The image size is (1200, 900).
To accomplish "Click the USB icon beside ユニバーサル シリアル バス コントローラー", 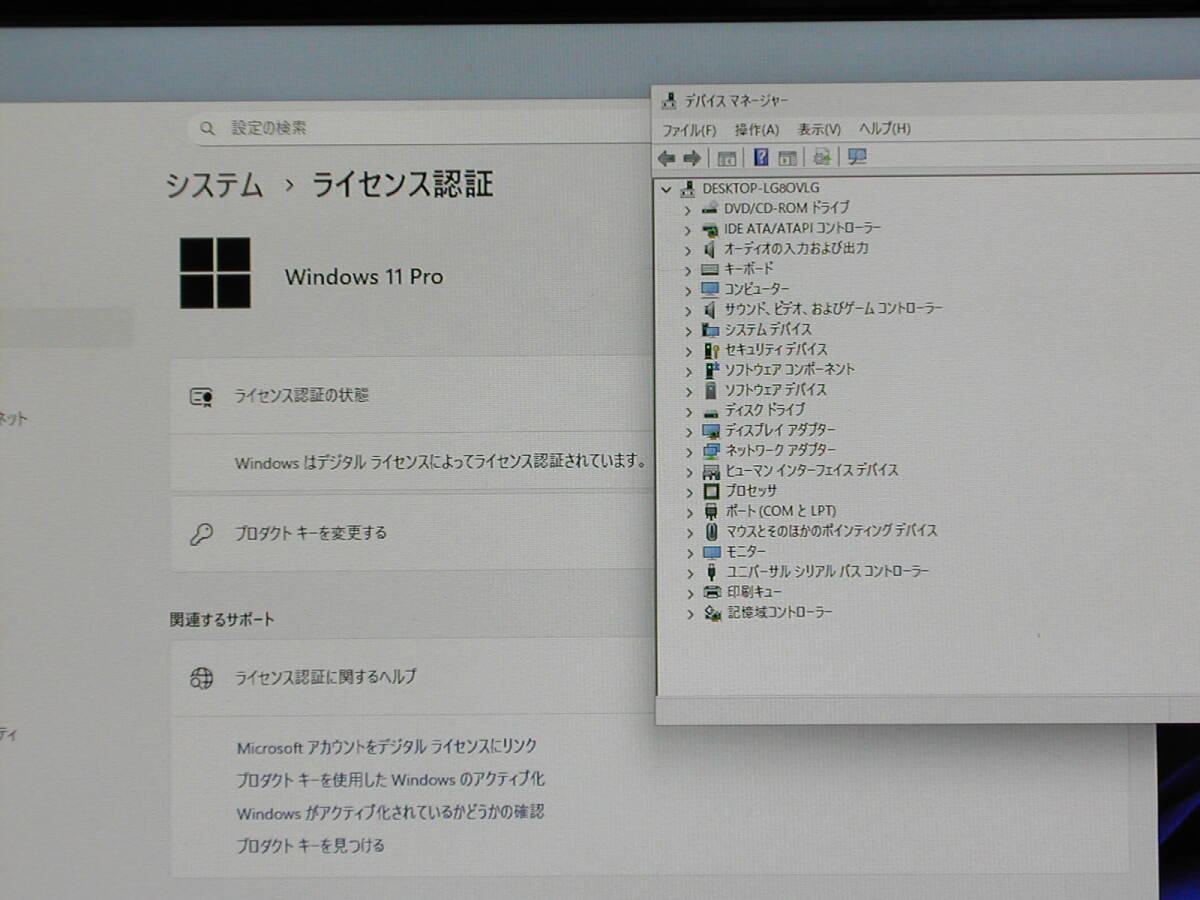I will pos(711,572).
